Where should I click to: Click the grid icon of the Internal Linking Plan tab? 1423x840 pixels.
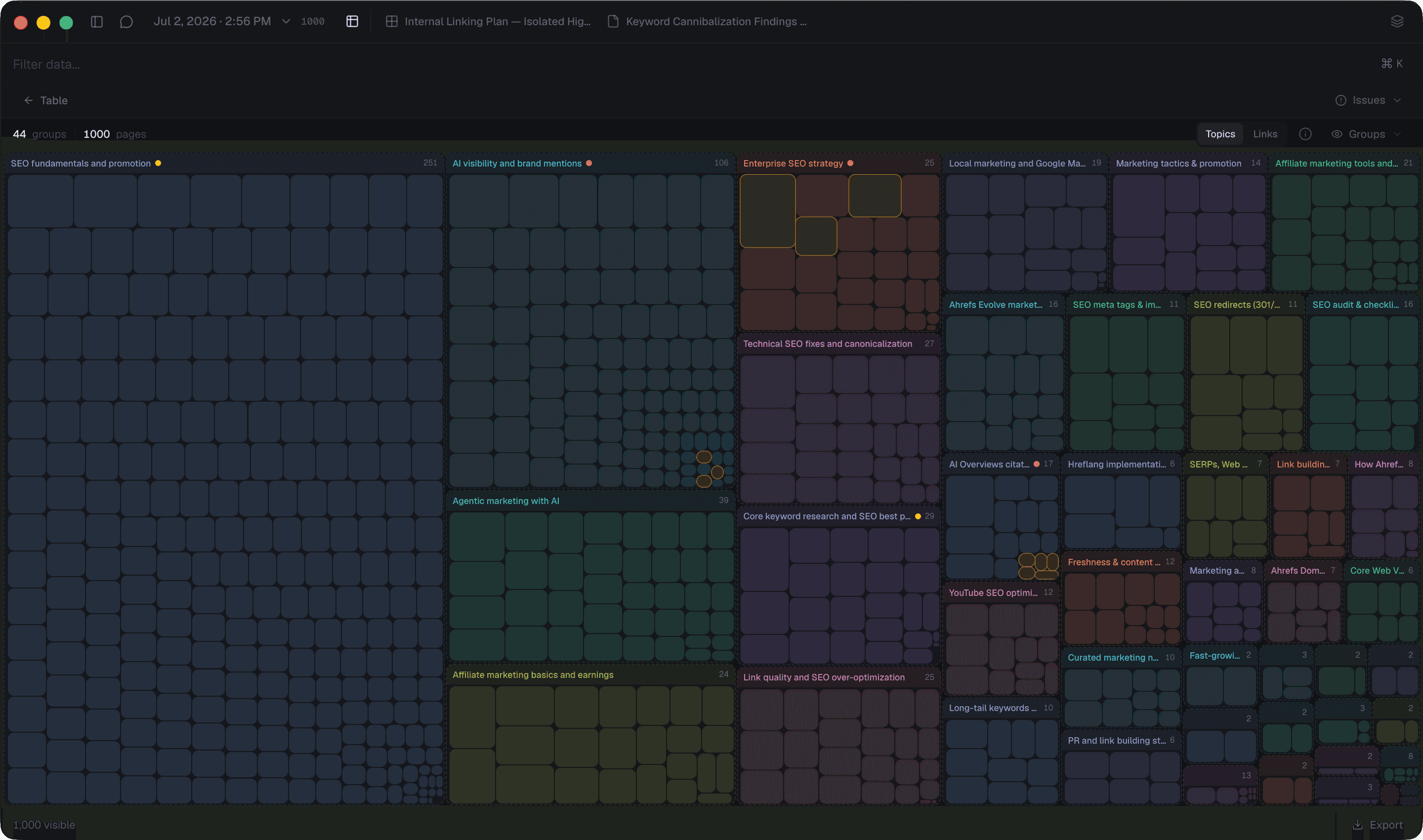391,22
